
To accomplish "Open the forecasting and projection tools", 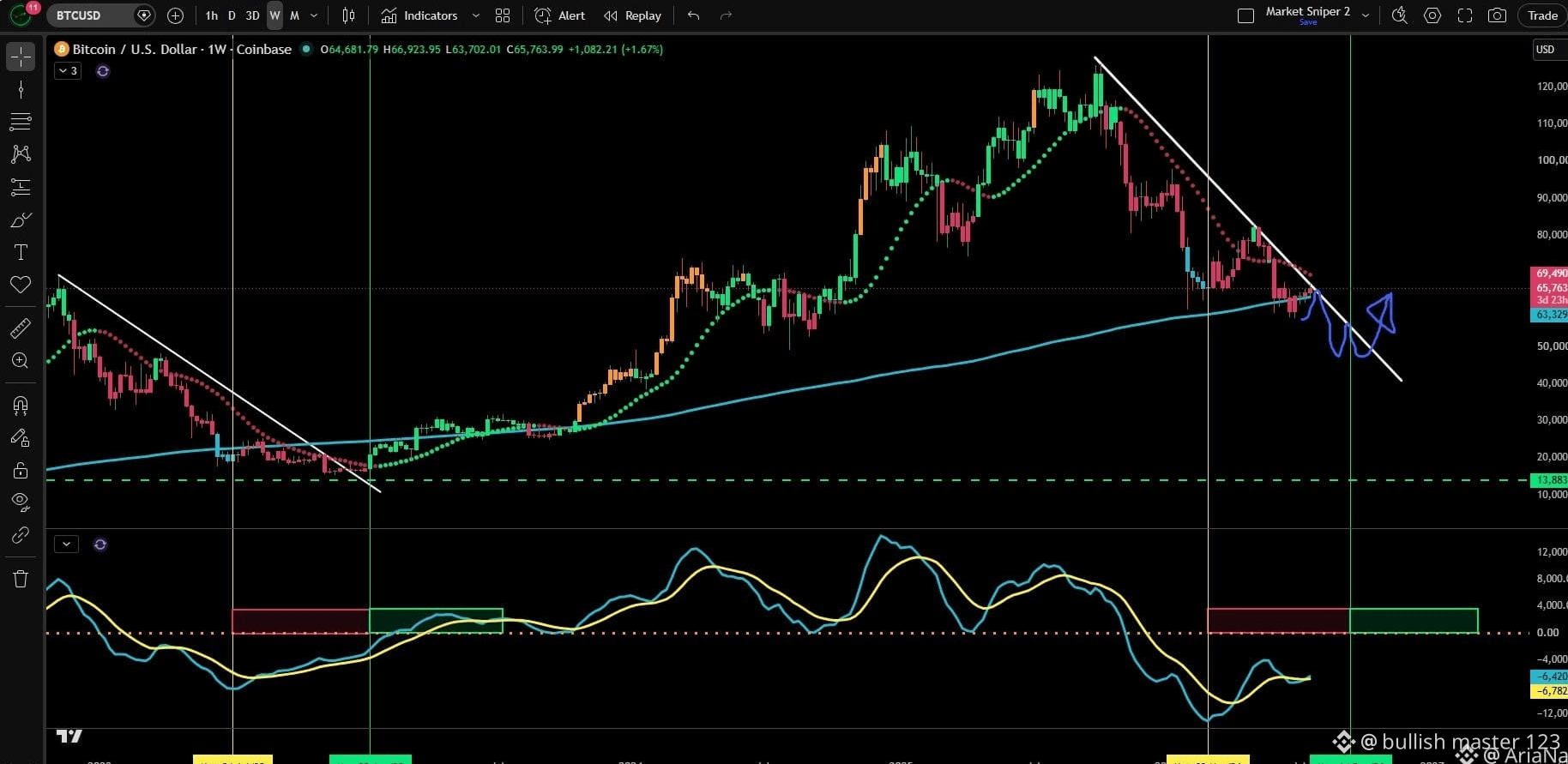I will coord(21,187).
